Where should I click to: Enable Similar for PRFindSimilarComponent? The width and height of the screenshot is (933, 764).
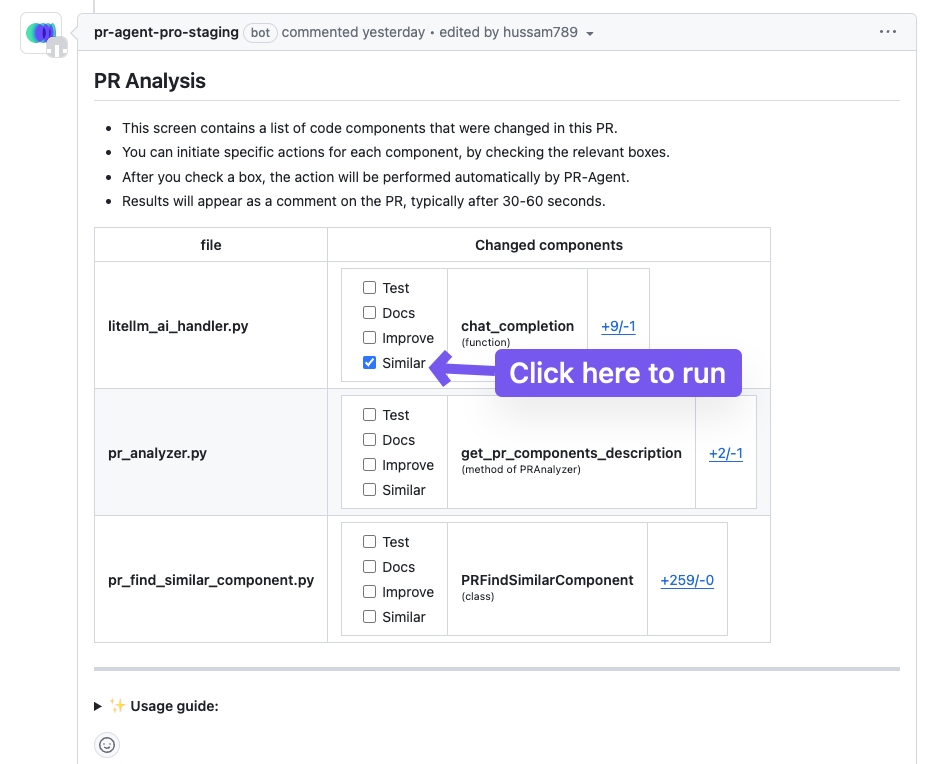tap(370, 617)
